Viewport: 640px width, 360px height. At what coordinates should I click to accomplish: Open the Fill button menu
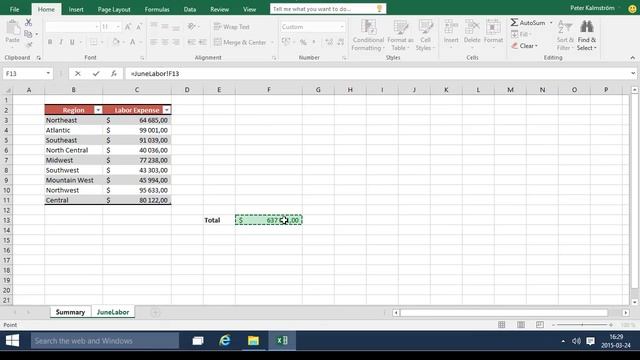(x=520, y=34)
